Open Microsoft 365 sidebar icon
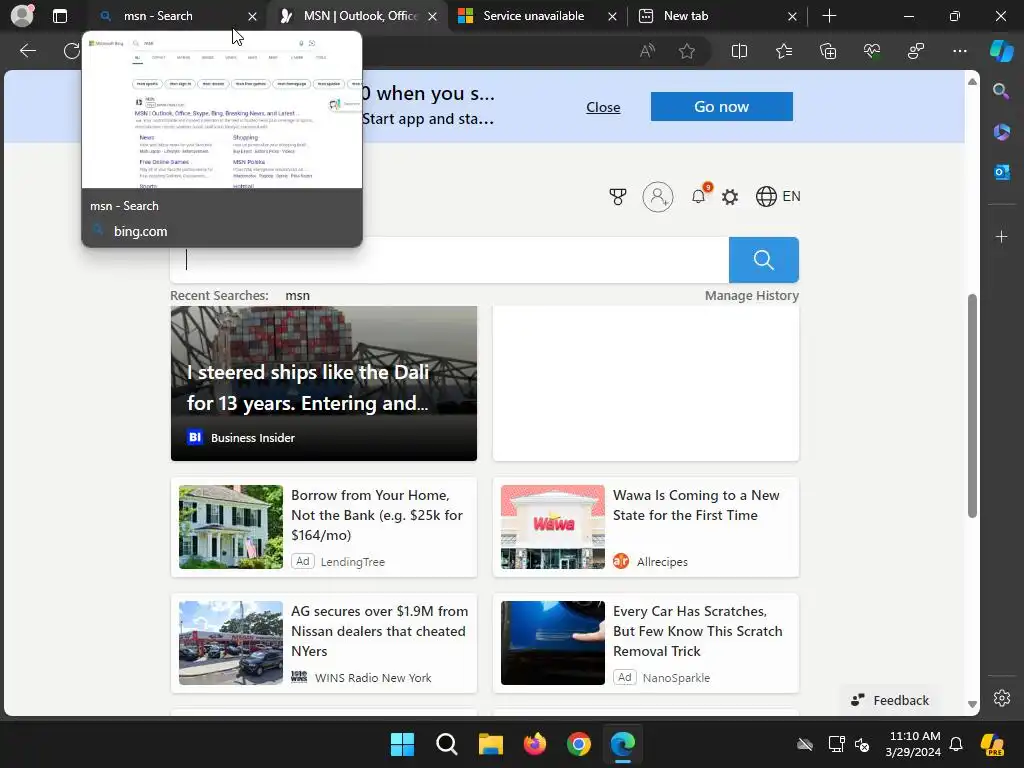The image size is (1024, 768). point(1001,132)
